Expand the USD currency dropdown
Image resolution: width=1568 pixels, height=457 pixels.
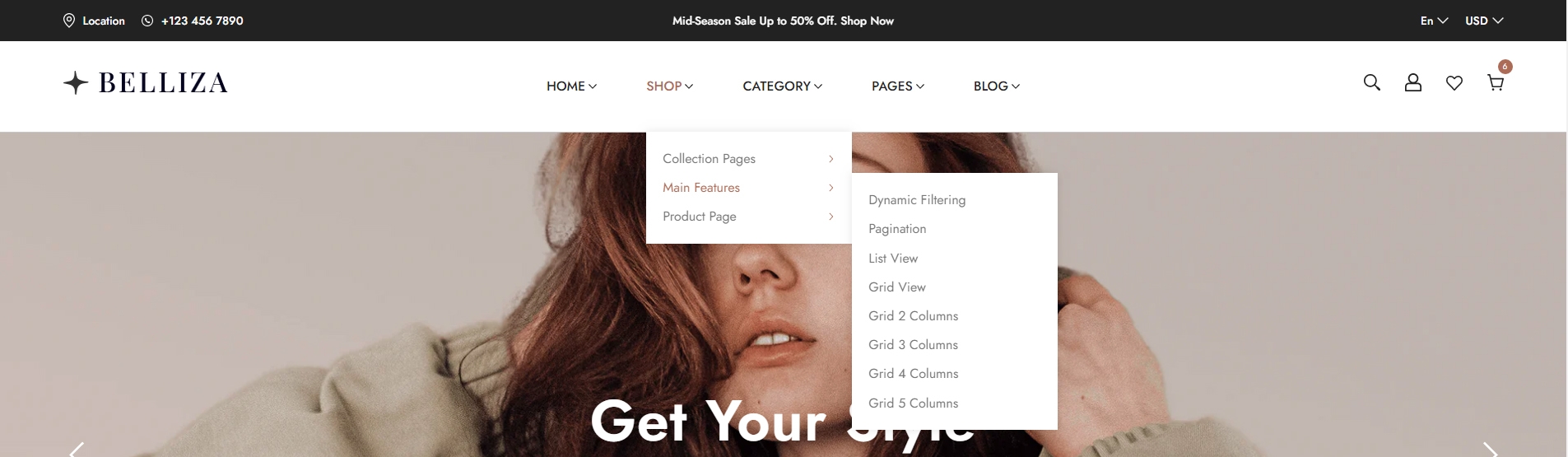tap(1484, 21)
